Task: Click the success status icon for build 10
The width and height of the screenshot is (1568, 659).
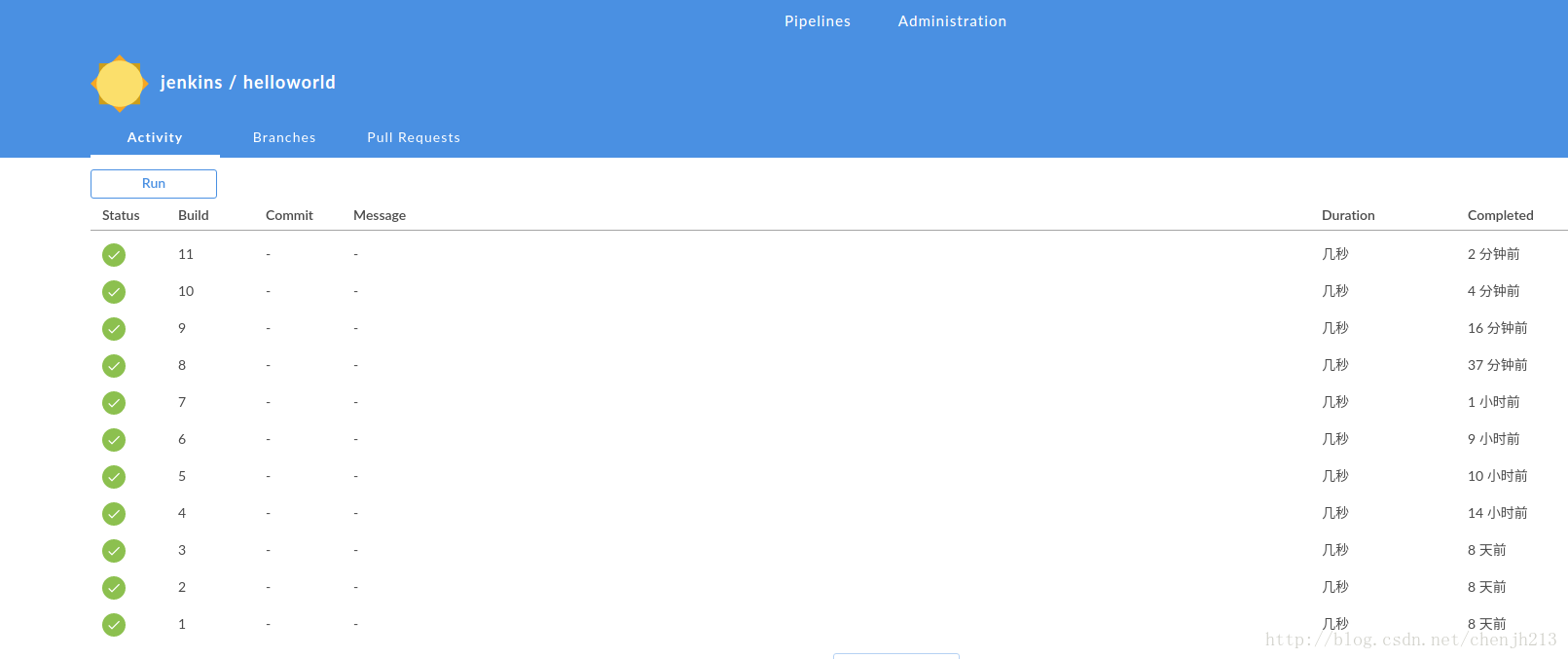Action: pos(114,292)
